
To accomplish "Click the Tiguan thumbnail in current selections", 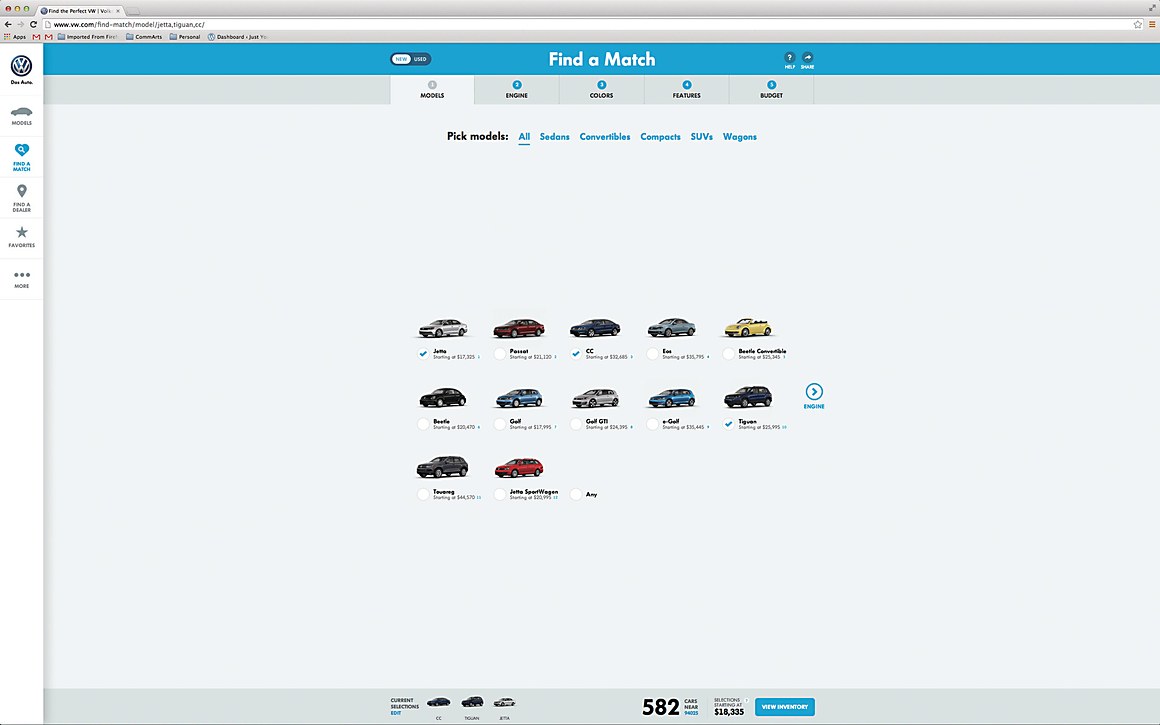I will (x=472, y=702).
